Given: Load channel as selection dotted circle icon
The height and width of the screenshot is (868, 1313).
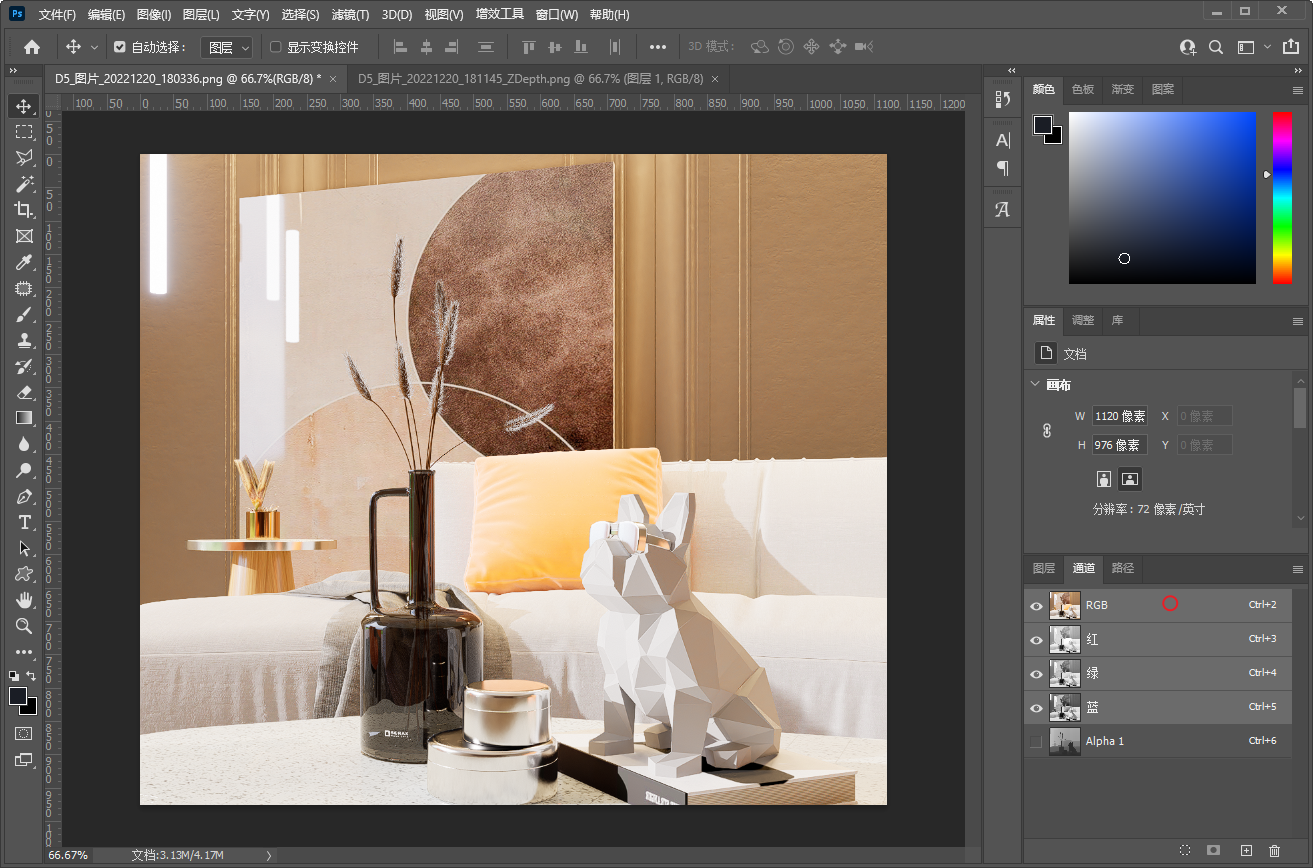Looking at the screenshot, I should point(1185,850).
